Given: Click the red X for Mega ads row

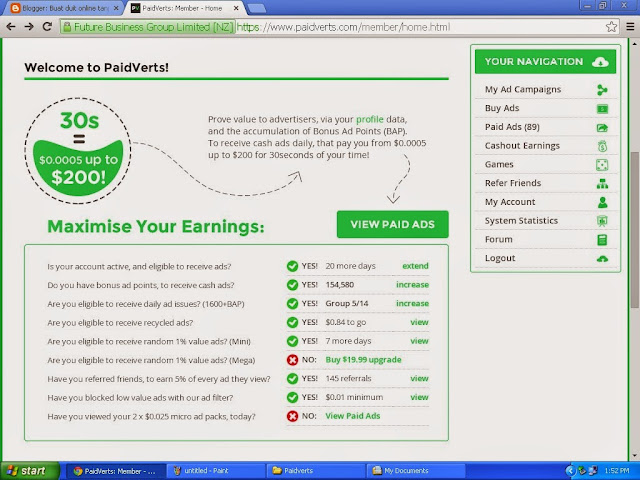Looking at the screenshot, I should tap(292, 360).
